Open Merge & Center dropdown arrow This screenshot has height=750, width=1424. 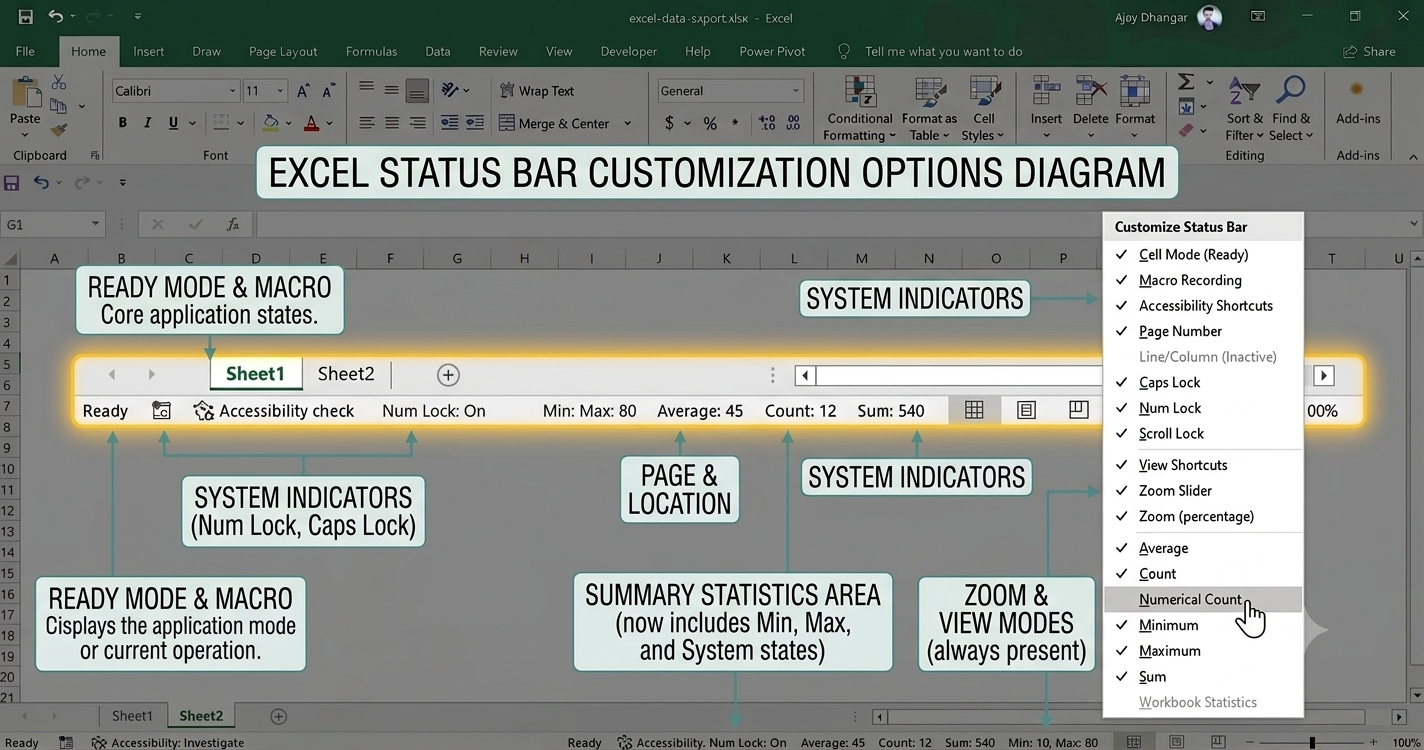pos(627,123)
